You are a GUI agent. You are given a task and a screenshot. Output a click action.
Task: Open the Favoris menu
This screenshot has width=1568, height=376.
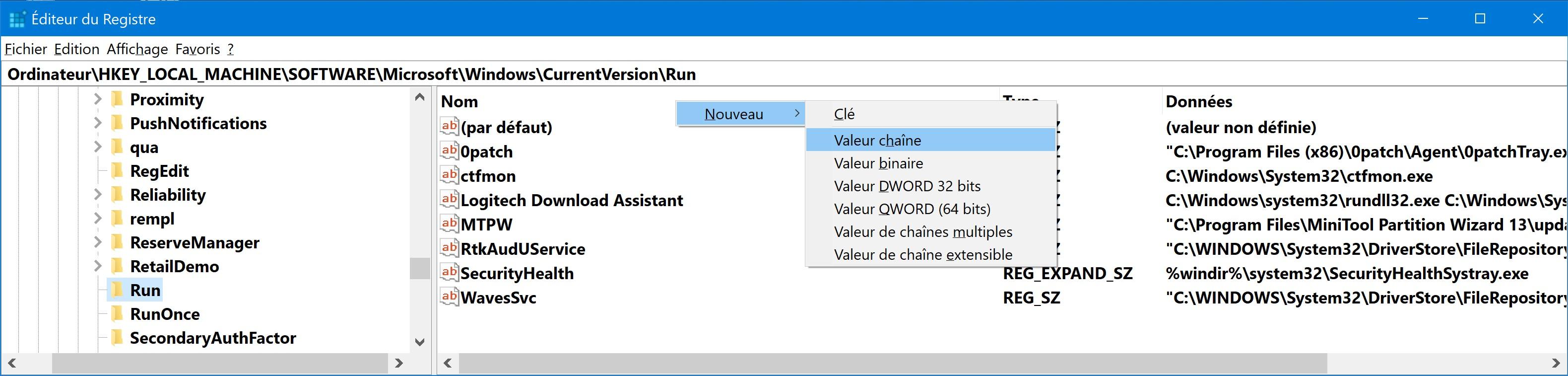click(x=197, y=49)
